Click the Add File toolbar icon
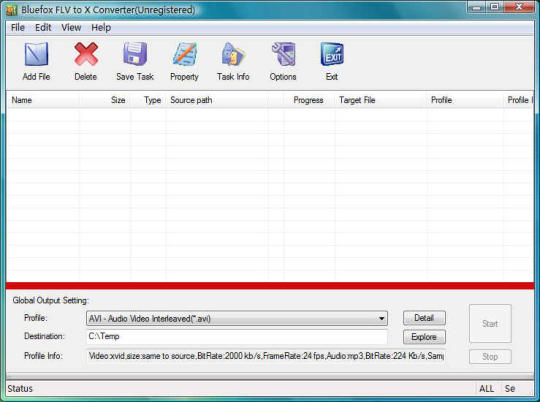The height and width of the screenshot is (402, 540). click(36, 54)
